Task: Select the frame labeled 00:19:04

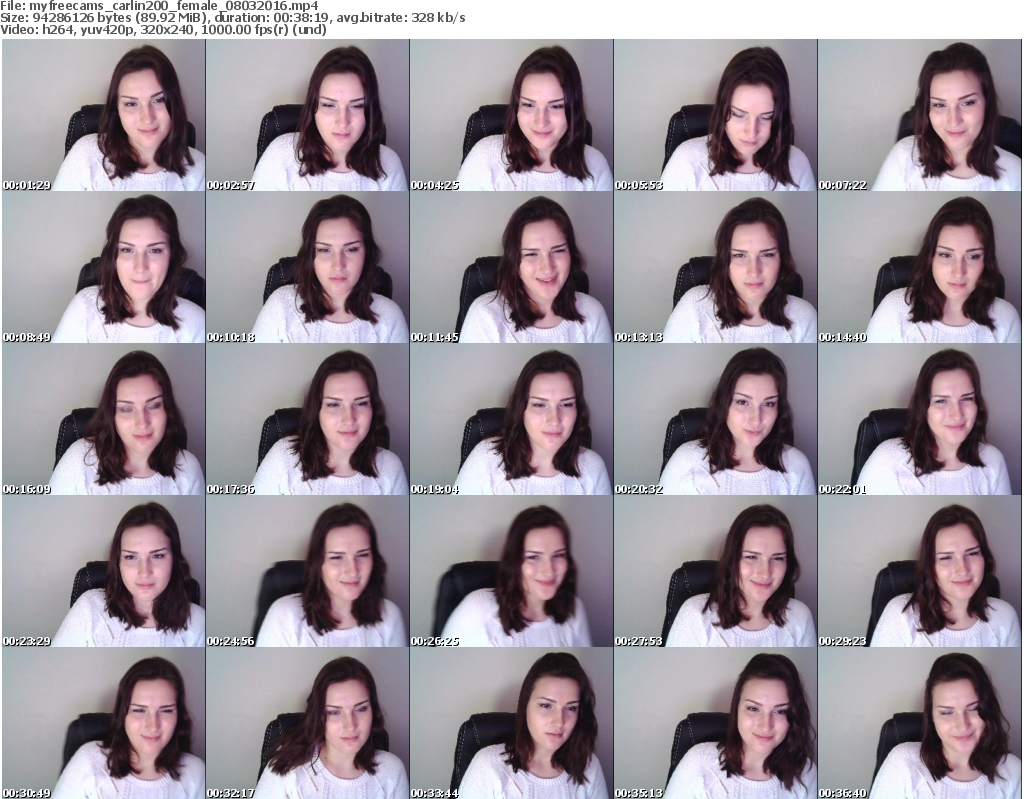Action: (510, 420)
